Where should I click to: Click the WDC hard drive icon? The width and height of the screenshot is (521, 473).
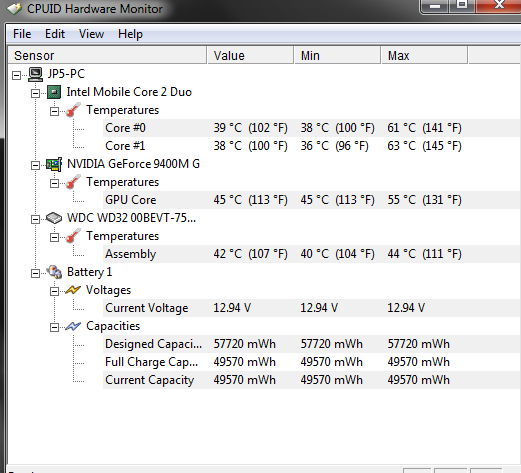tap(54, 218)
